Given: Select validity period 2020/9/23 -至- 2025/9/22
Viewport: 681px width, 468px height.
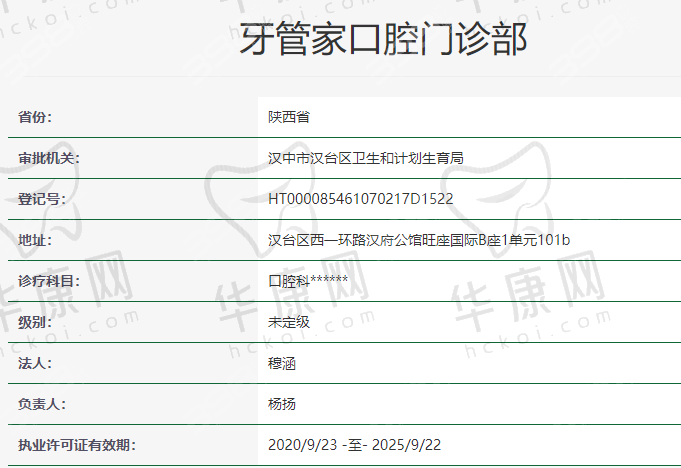Looking at the screenshot, I should click(x=354, y=445).
